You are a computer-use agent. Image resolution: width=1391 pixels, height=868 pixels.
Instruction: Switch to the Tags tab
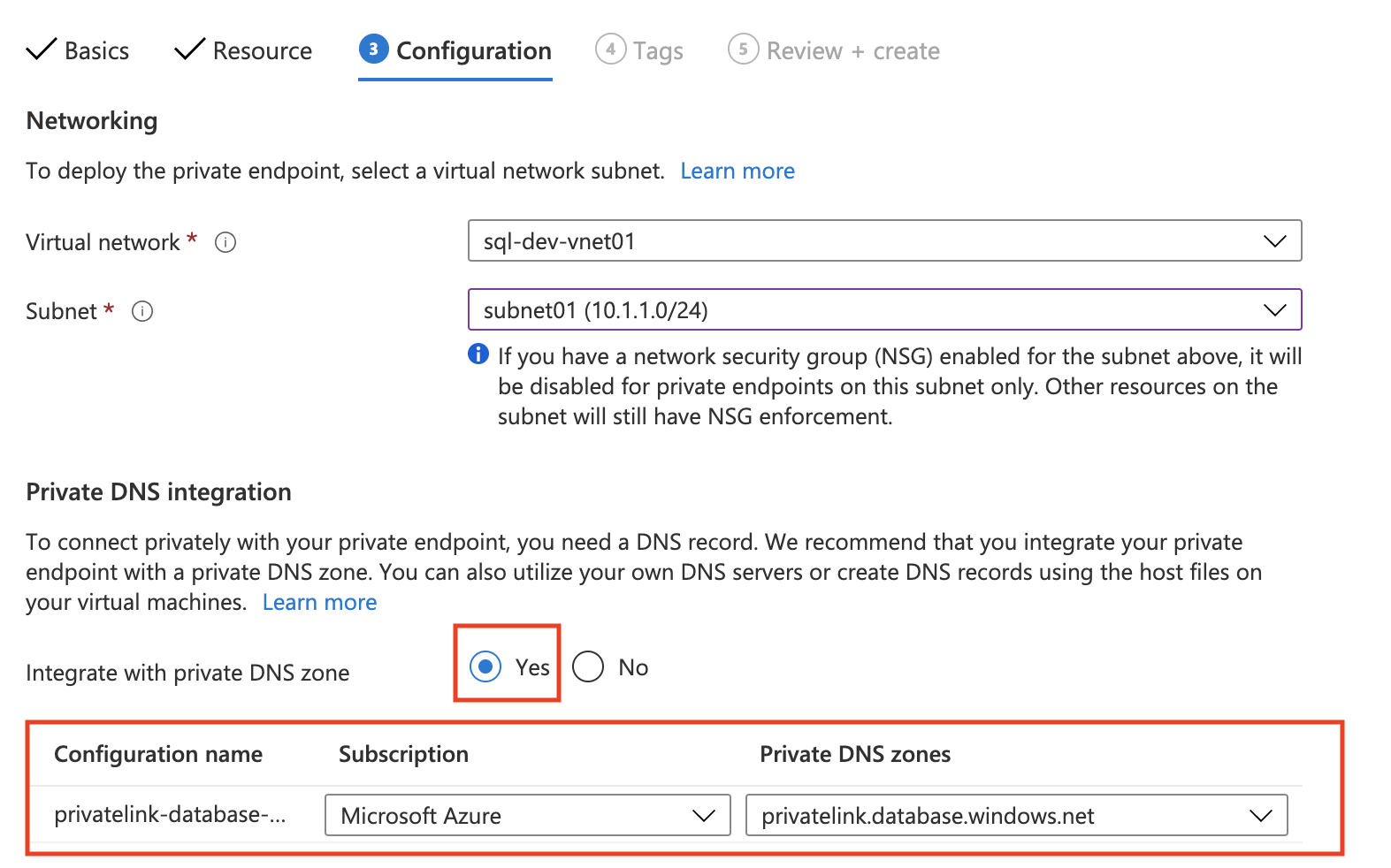coord(657,51)
